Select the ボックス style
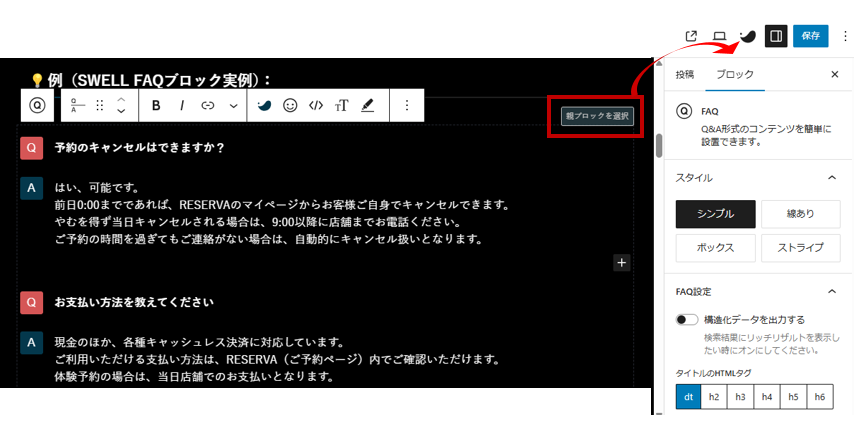Screen dimensions: 857x426 715,248
